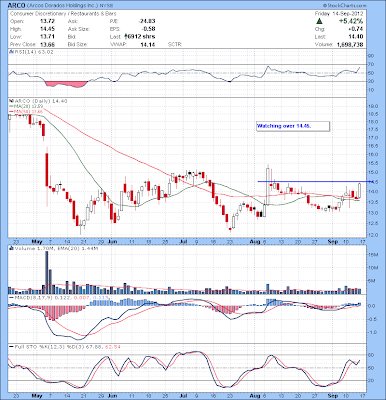Click the Open price value 13.72
This screenshot has height=400, width=386.
click(x=48, y=21)
